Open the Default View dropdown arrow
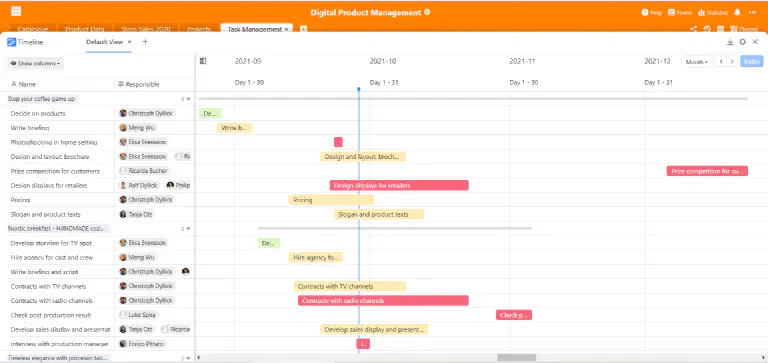 click(x=130, y=42)
